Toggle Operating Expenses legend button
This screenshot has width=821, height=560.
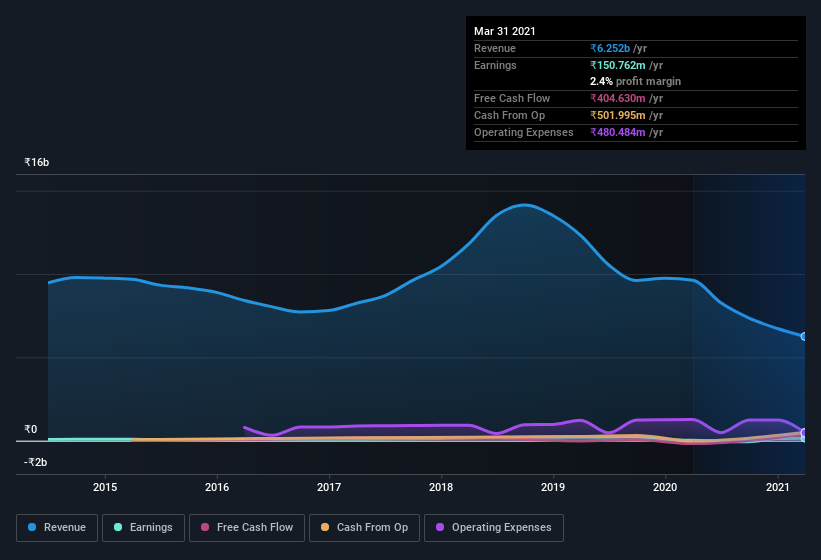click(x=494, y=528)
